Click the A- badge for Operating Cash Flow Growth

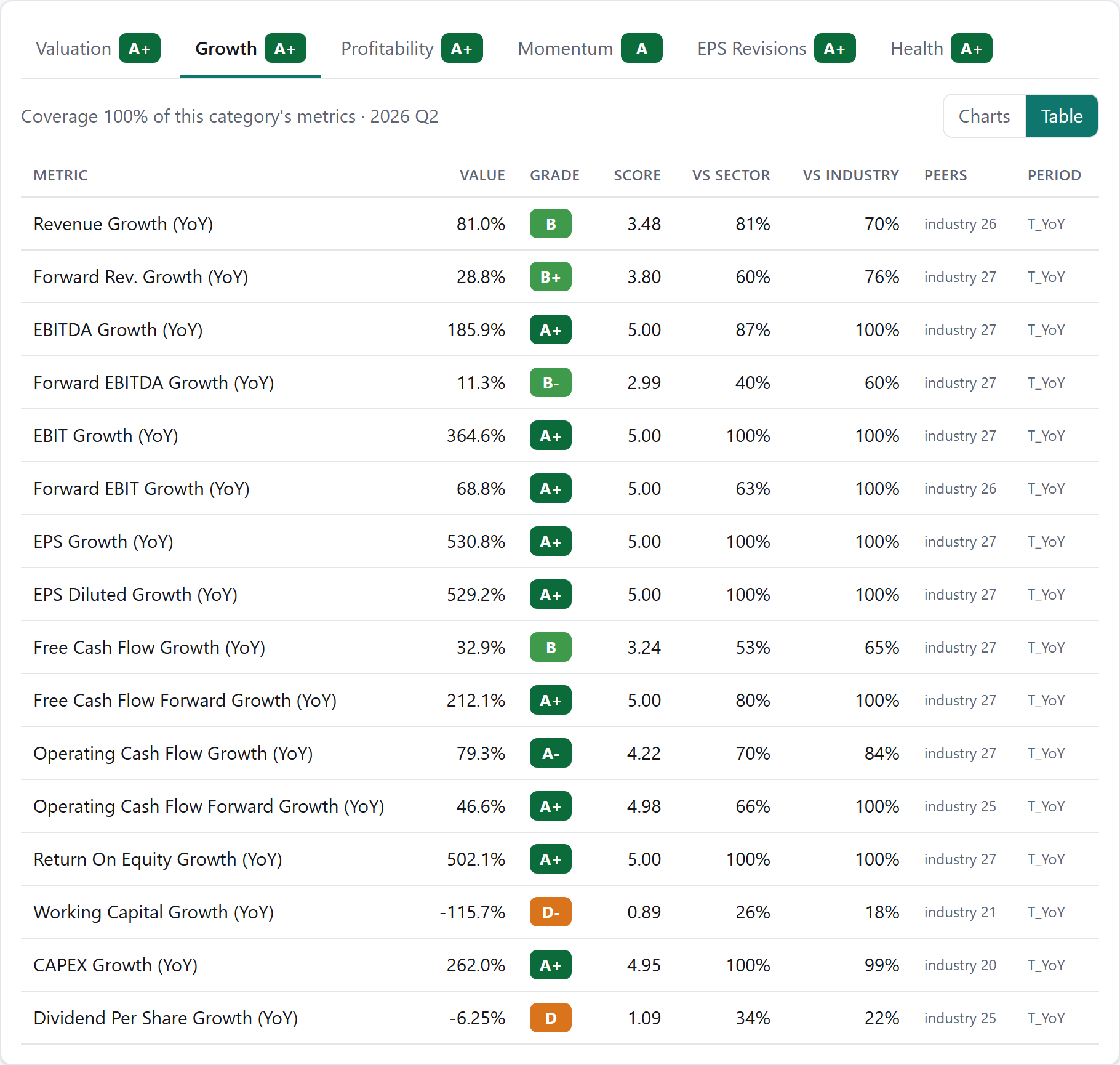[x=551, y=754]
